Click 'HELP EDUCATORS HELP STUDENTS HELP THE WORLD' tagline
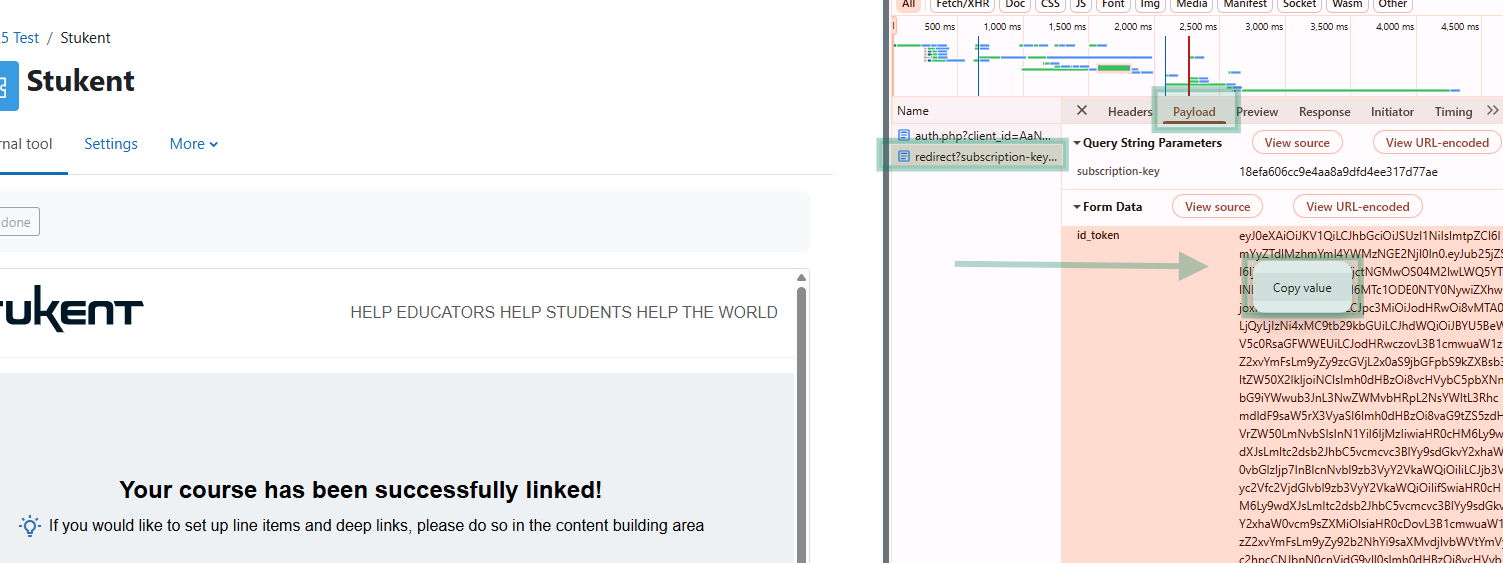 (x=564, y=313)
